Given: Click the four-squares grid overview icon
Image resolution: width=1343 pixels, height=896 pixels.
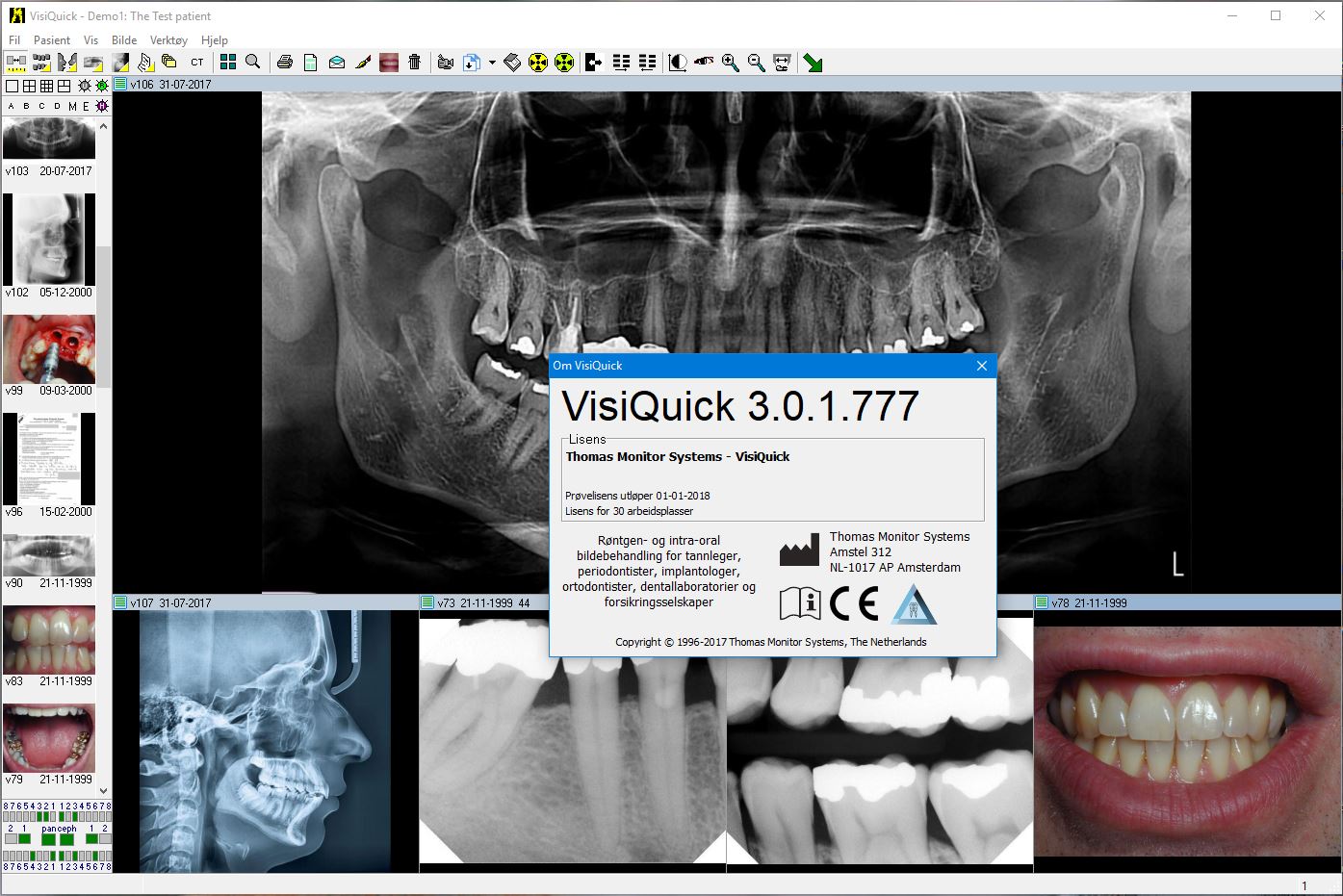Looking at the screenshot, I should point(228,63).
